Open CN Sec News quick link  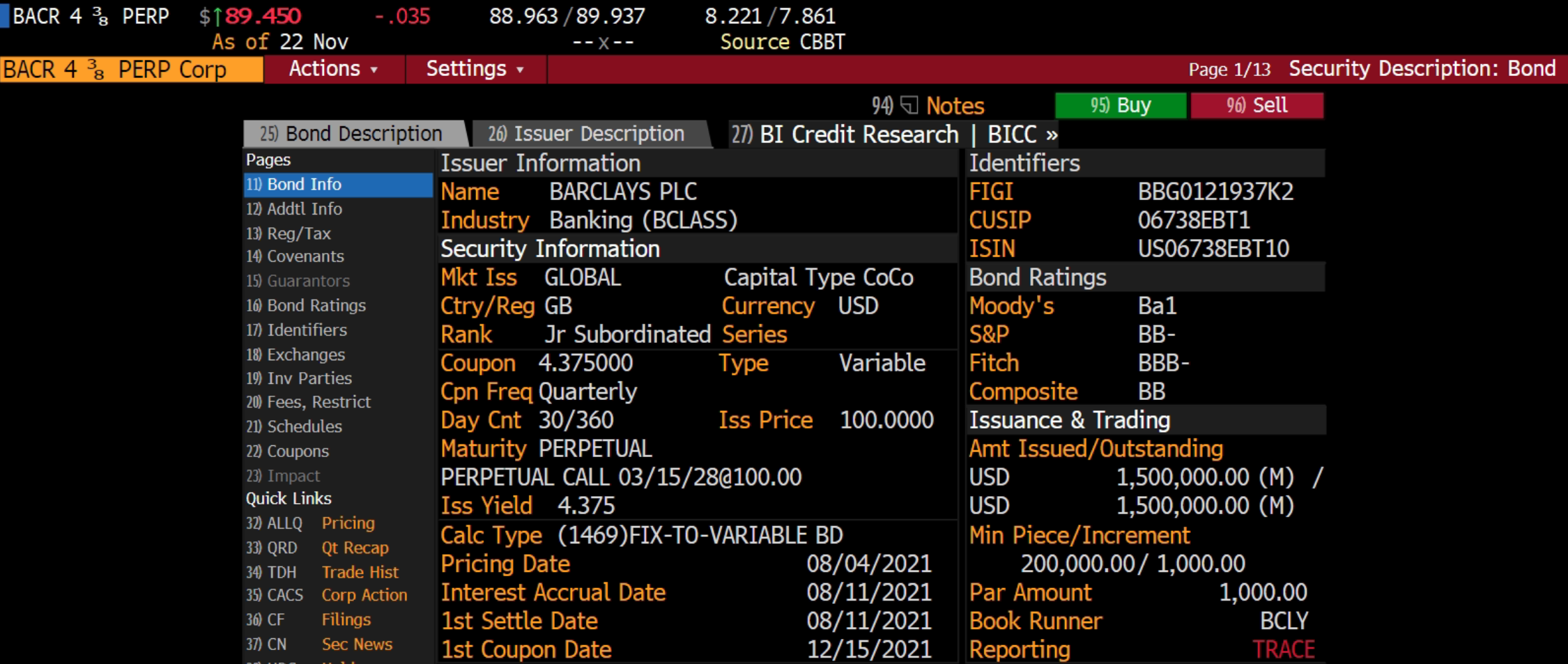[x=319, y=644]
